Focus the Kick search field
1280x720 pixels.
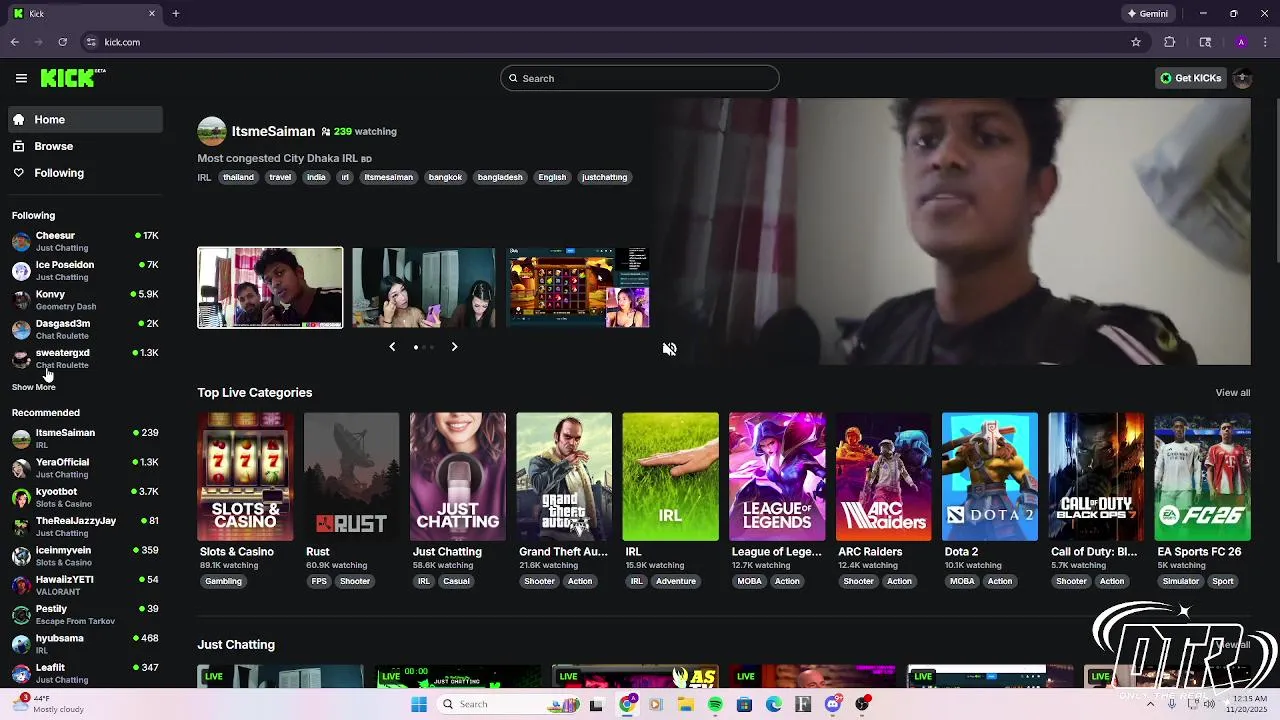pos(640,78)
